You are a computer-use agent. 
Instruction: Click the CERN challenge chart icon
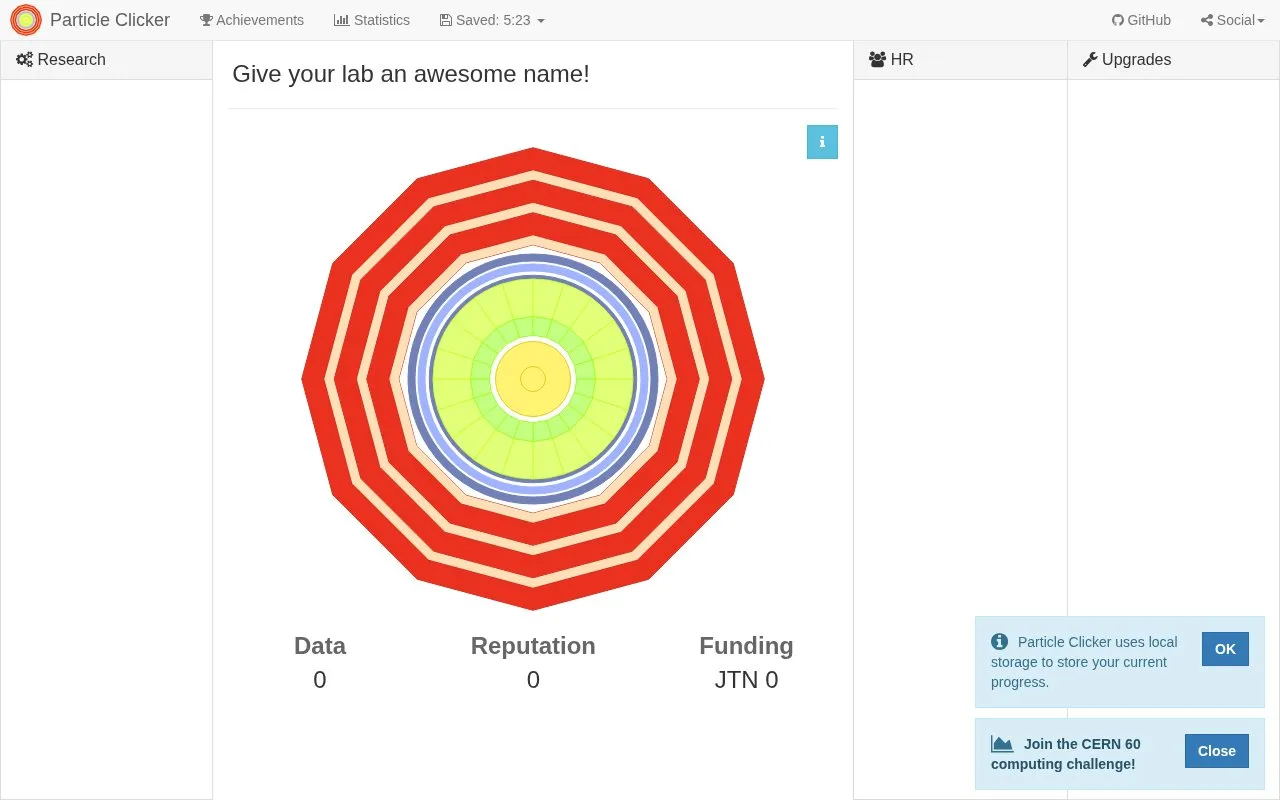tap(1002, 744)
